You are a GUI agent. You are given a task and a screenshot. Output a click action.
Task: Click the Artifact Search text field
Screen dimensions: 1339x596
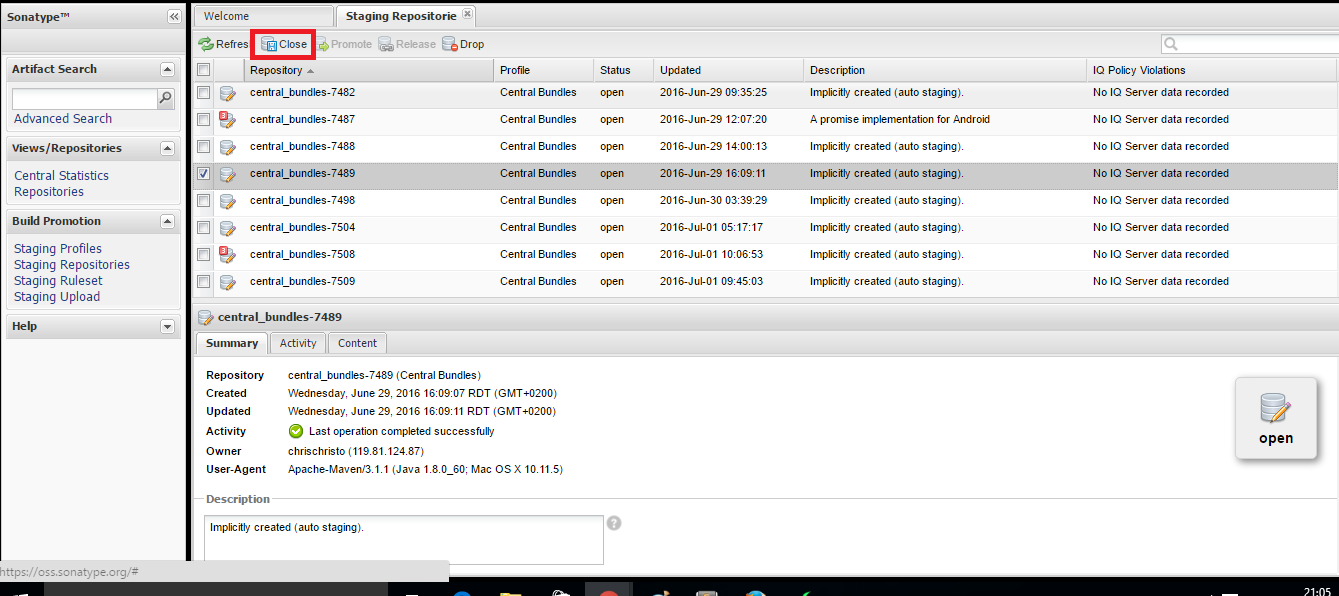click(x=85, y=99)
